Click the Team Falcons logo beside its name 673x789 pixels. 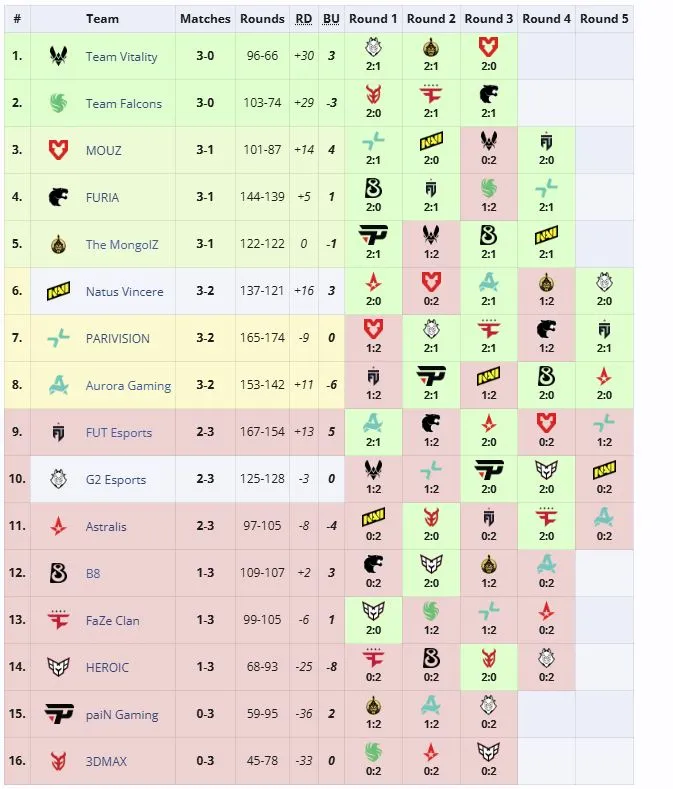[58, 103]
